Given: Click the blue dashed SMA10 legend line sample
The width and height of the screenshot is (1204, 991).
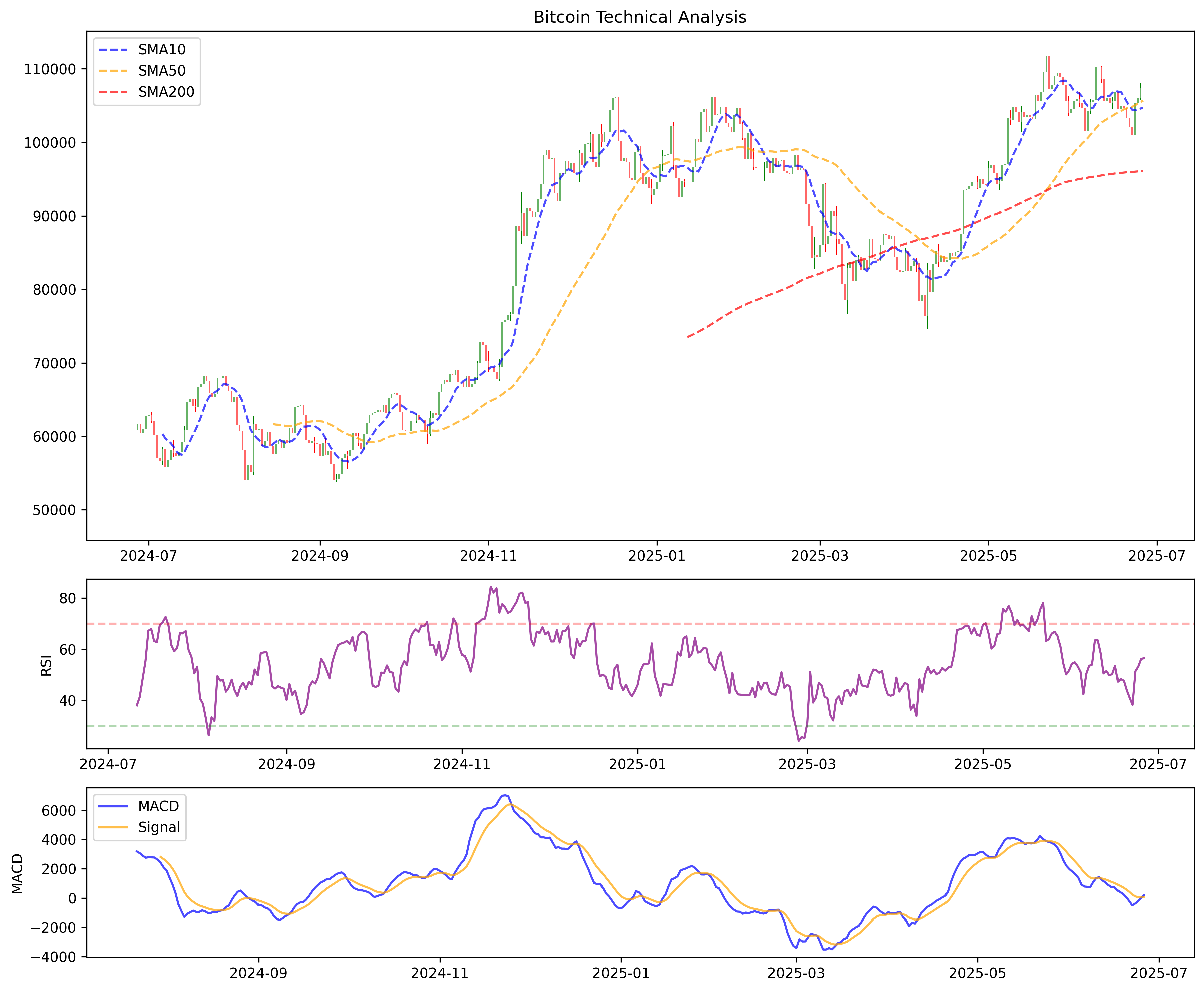Looking at the screenshot, I should click(114, 50).
